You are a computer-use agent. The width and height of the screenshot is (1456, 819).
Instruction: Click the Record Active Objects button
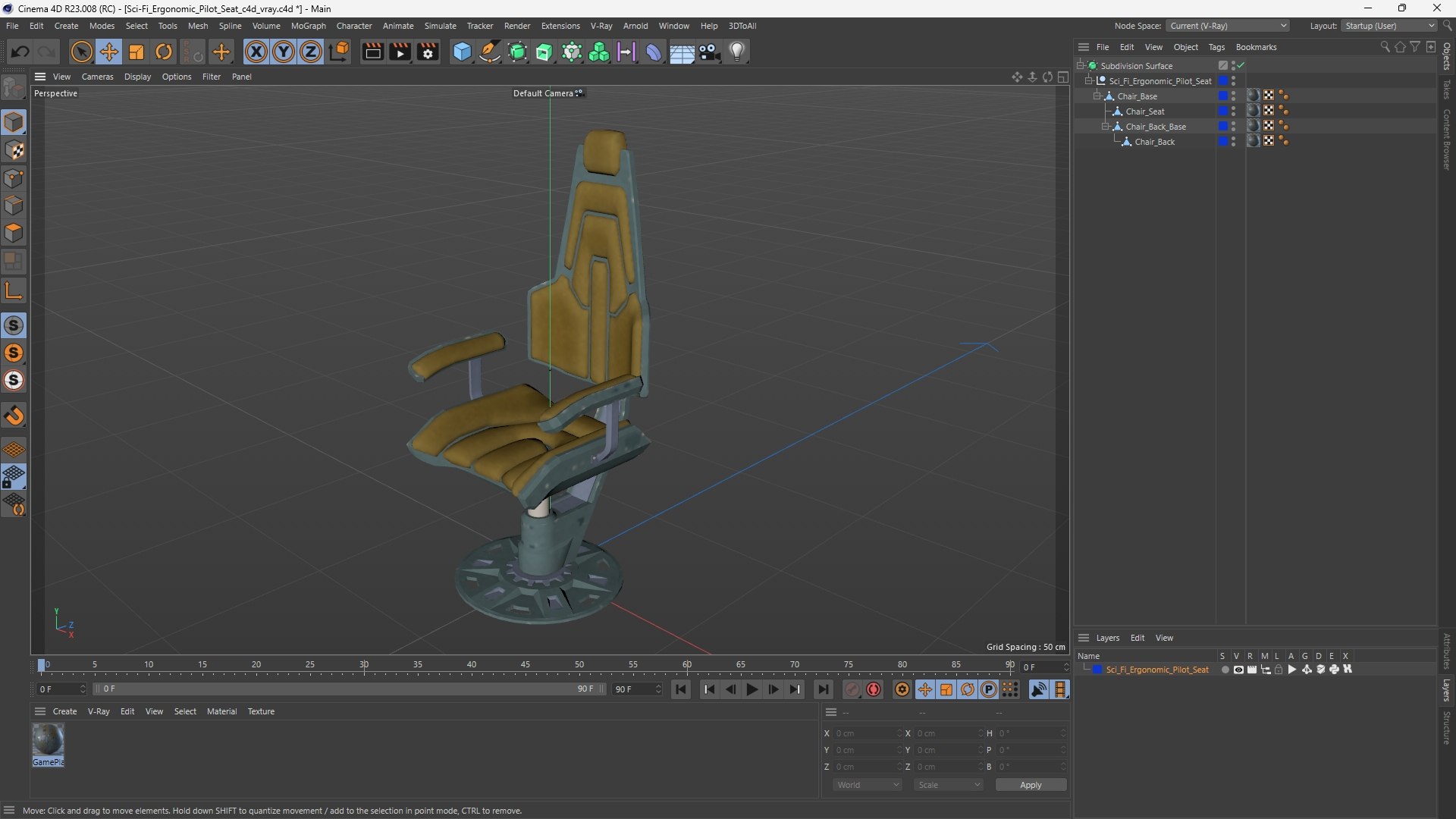point(852,689)
